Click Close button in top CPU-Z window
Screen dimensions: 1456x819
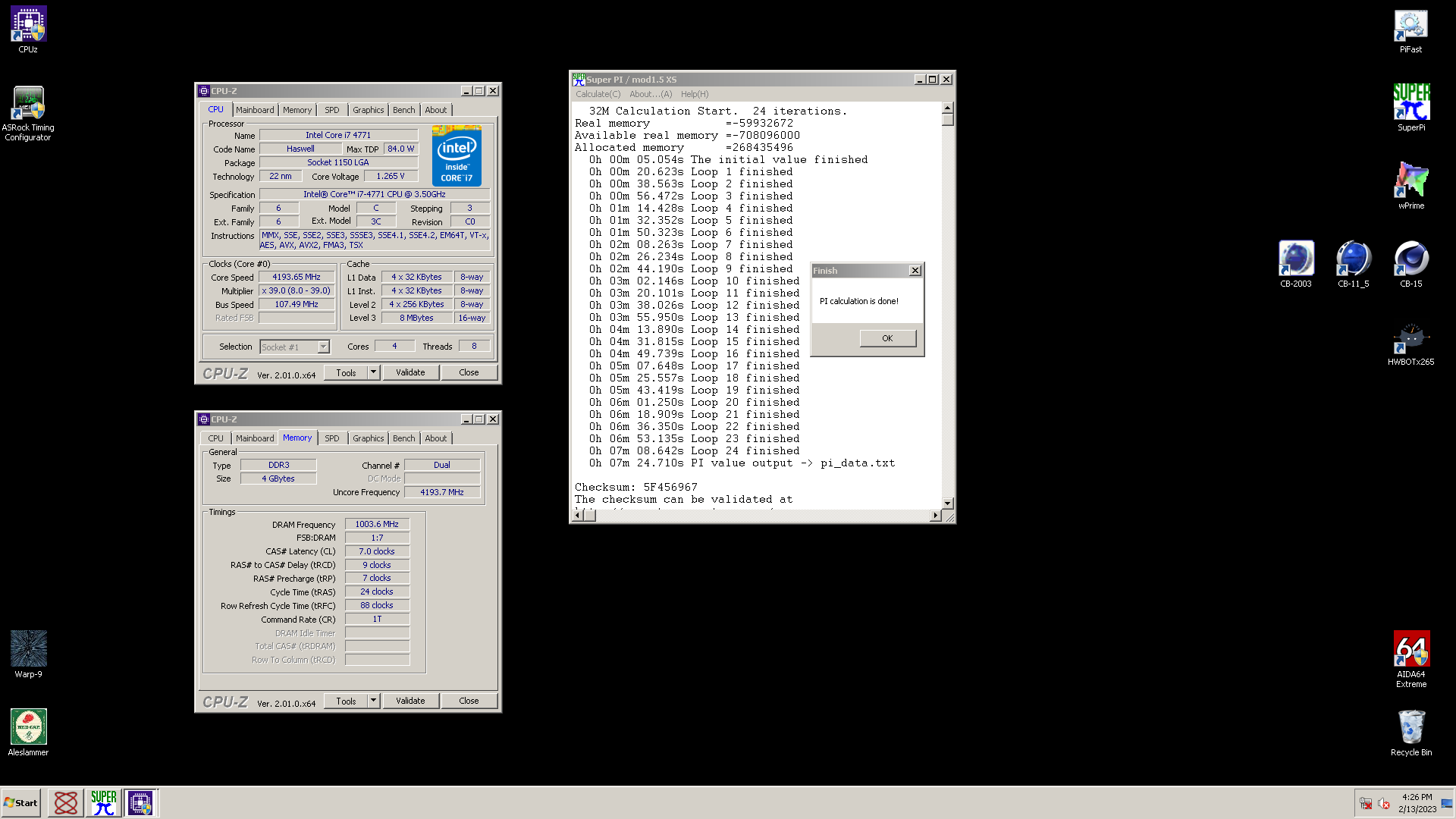469,372
